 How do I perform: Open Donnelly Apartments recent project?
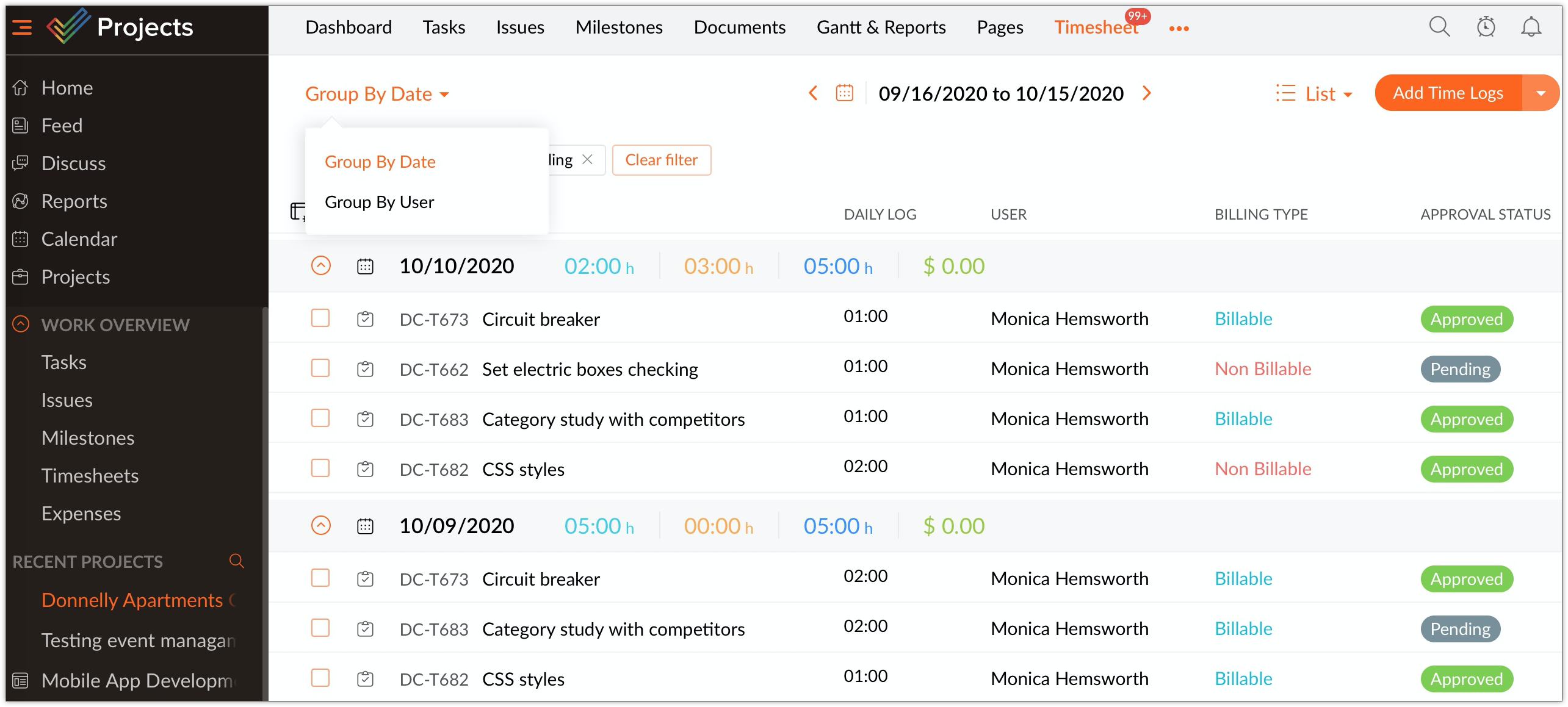132,600
